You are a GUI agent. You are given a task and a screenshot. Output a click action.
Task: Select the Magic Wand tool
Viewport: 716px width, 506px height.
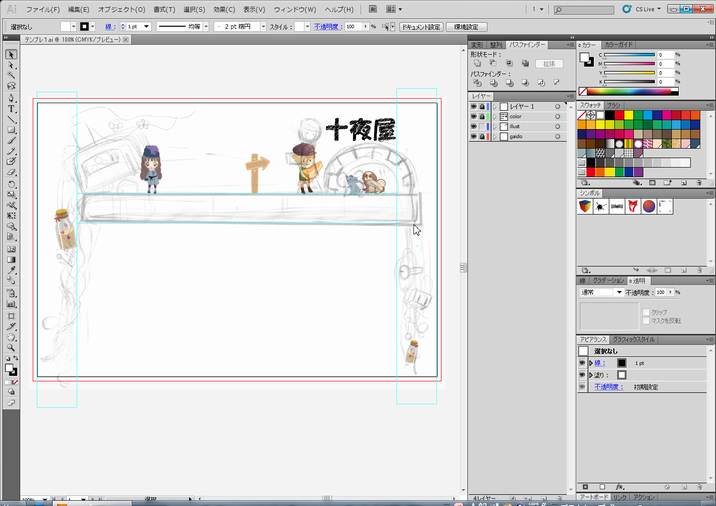pyautogui.click(x=11, y=76)
